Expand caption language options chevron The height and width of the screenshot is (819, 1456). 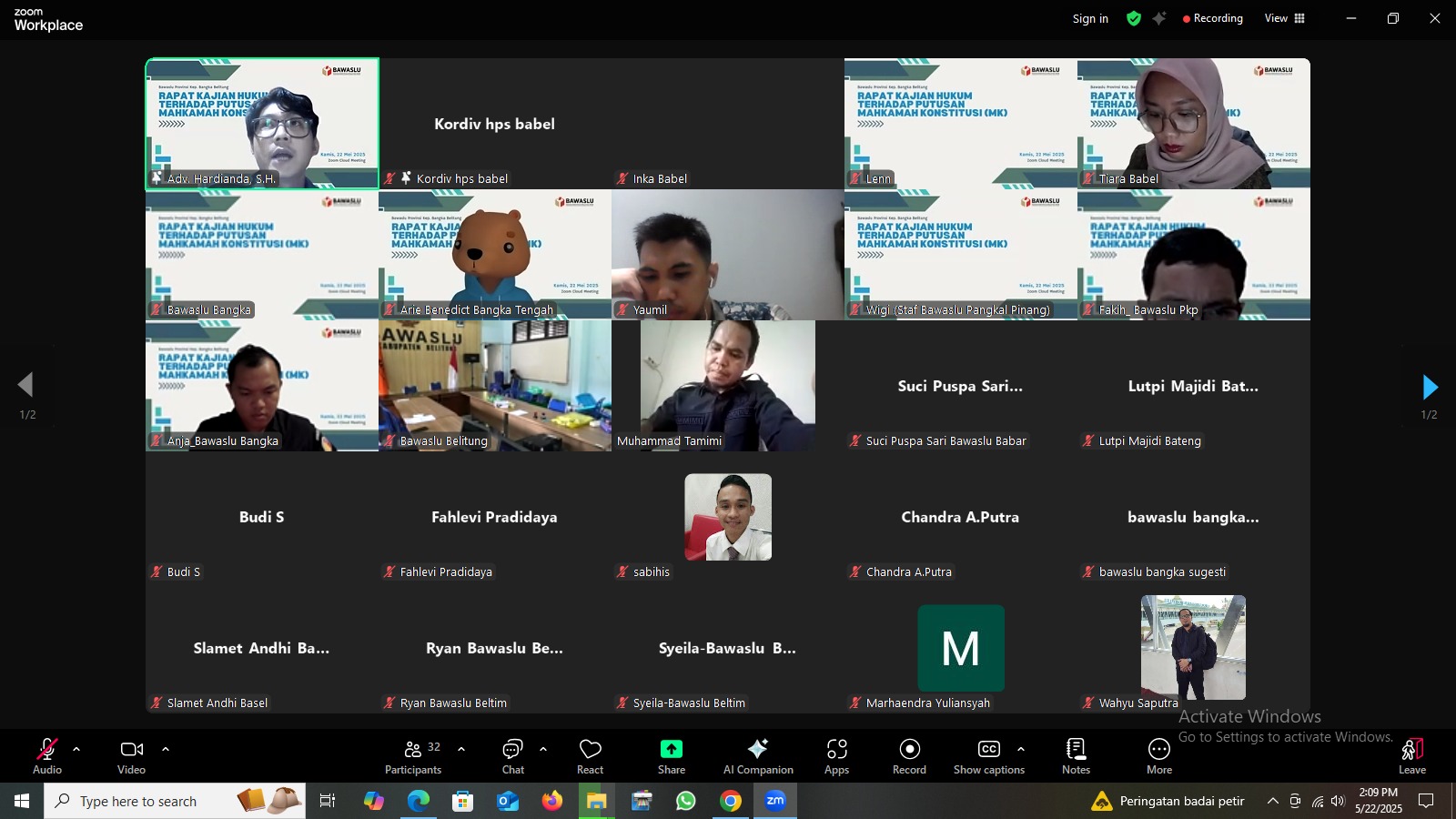pyautogui.click(x=1018, y=749)
